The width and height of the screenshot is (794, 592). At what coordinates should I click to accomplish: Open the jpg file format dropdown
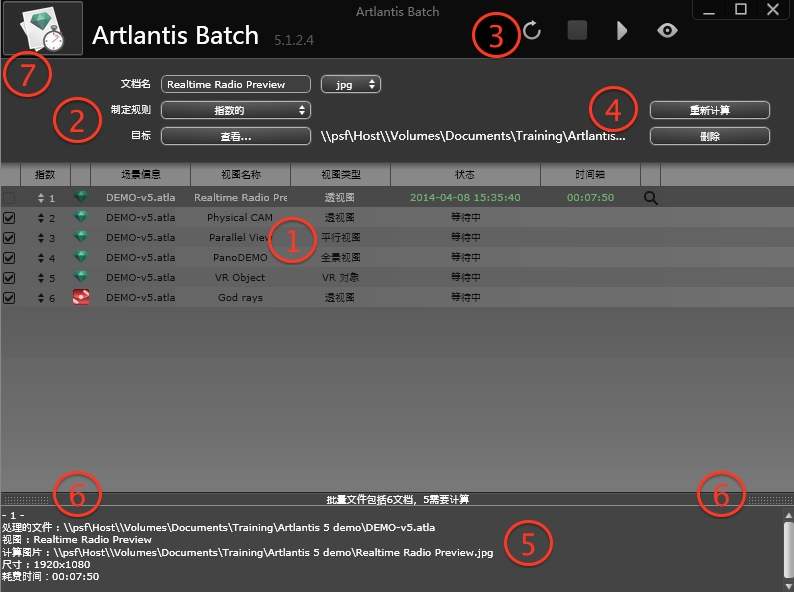350,84
